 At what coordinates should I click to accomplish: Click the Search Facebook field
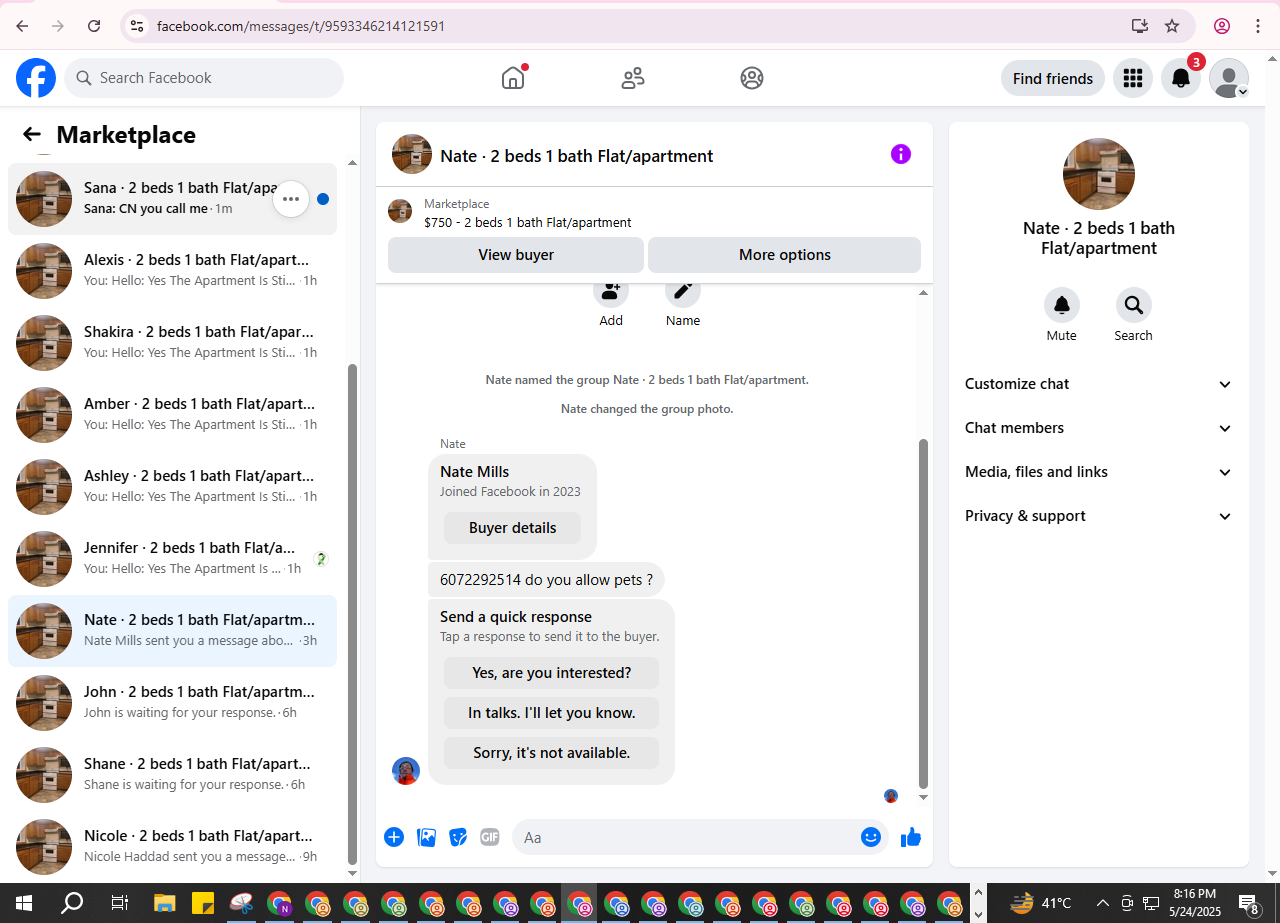[x=204, y=78]
